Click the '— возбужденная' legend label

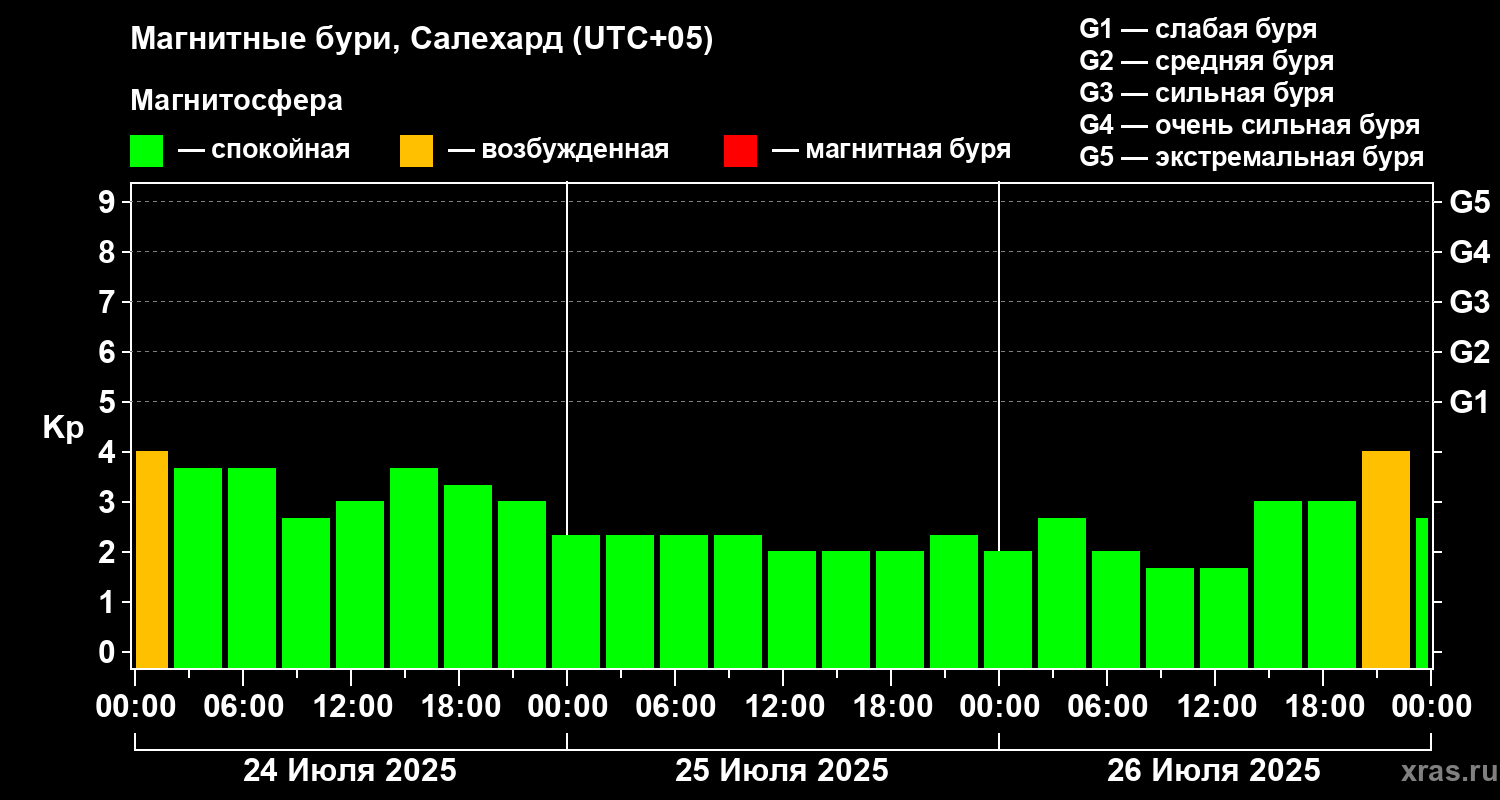tap(558, 150)
